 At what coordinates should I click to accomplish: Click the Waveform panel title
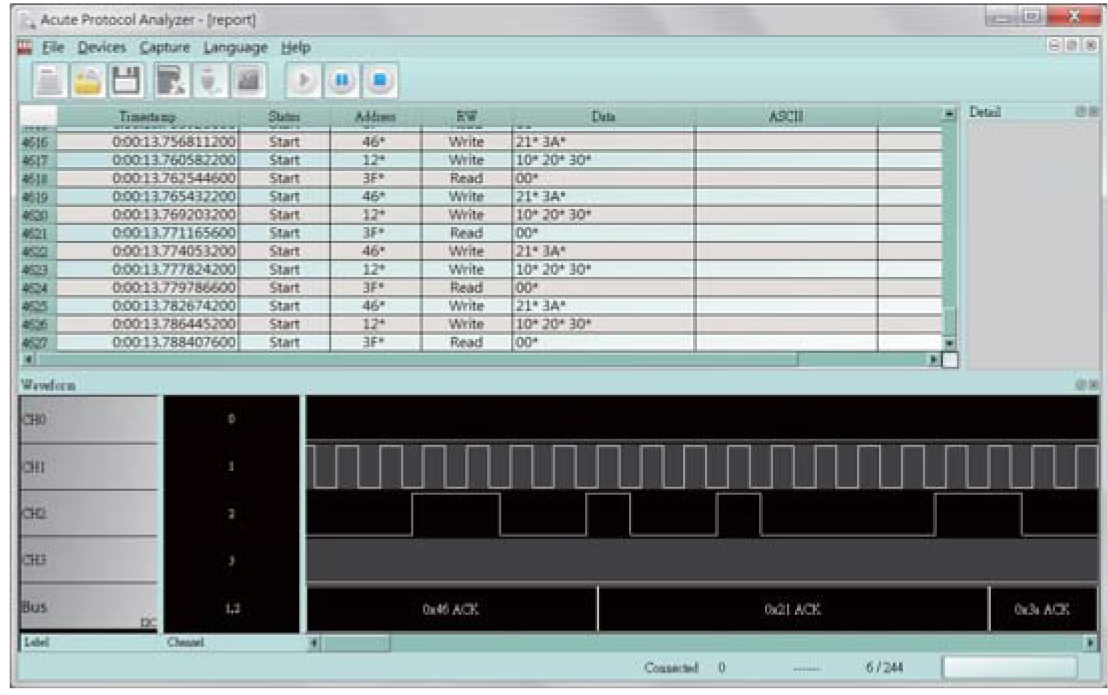48,385
